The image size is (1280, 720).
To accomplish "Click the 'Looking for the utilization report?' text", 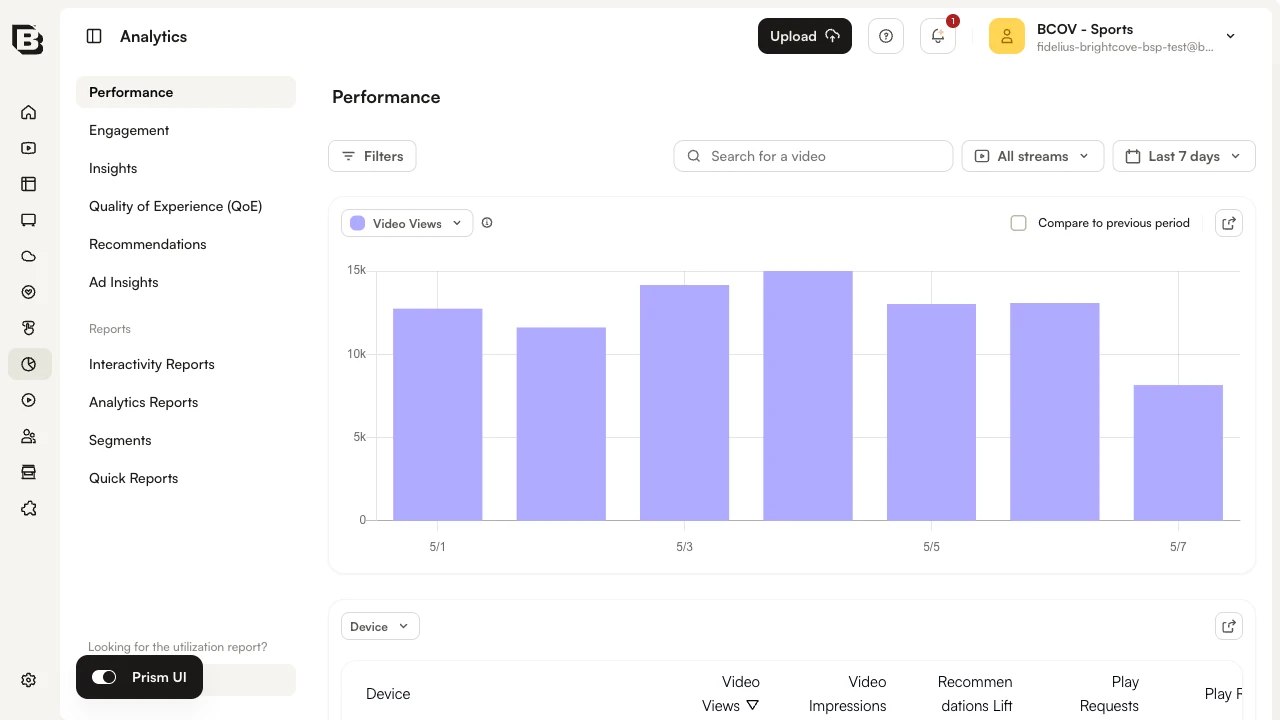I will click(x=178, y=647).
